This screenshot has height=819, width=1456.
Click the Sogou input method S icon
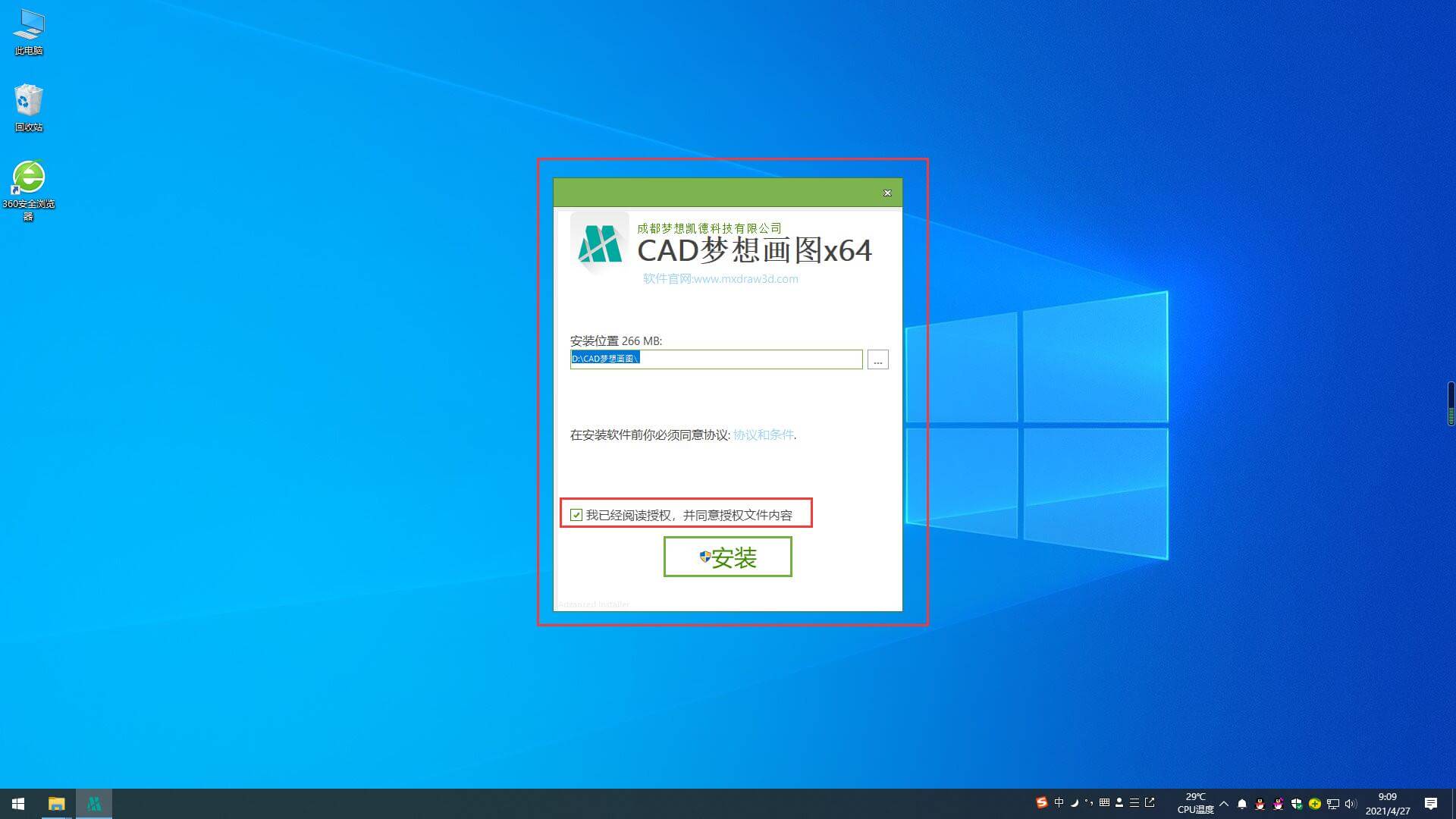1041,802
